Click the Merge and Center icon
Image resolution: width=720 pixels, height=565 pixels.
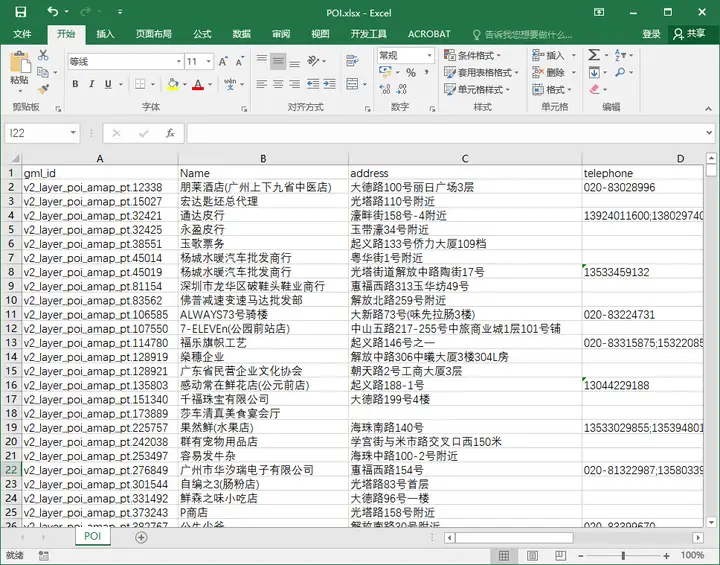[x=352, y=84]
